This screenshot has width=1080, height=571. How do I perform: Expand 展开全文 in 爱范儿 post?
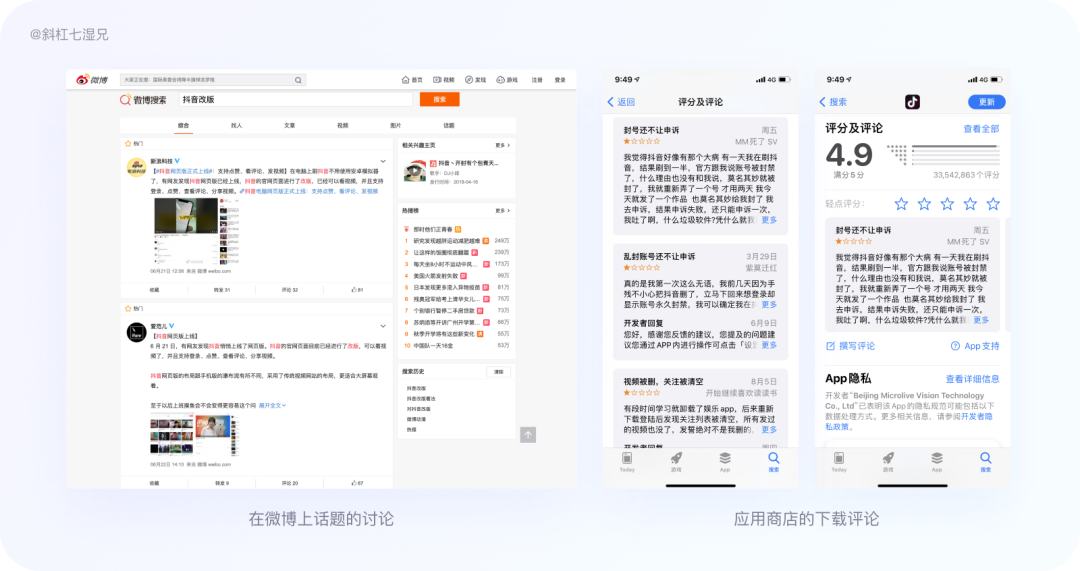(272, 406)
